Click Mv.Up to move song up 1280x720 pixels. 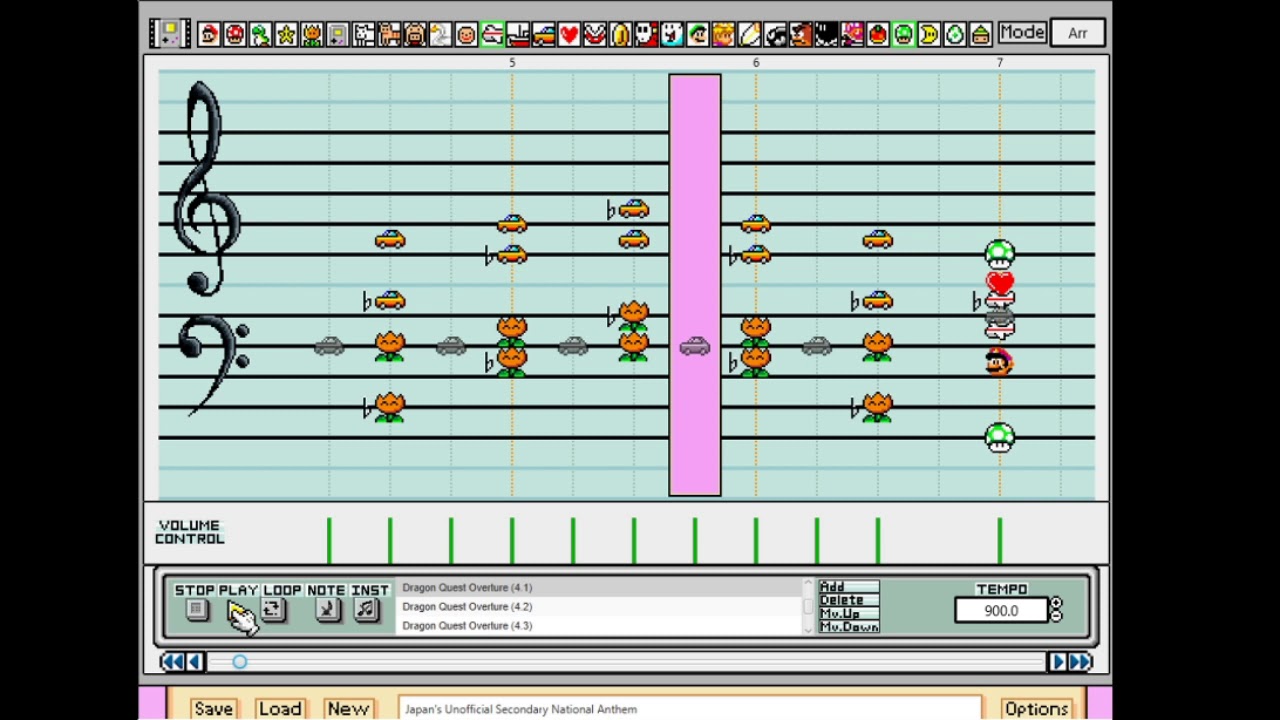pyautogui.click(x=849, y=613)
